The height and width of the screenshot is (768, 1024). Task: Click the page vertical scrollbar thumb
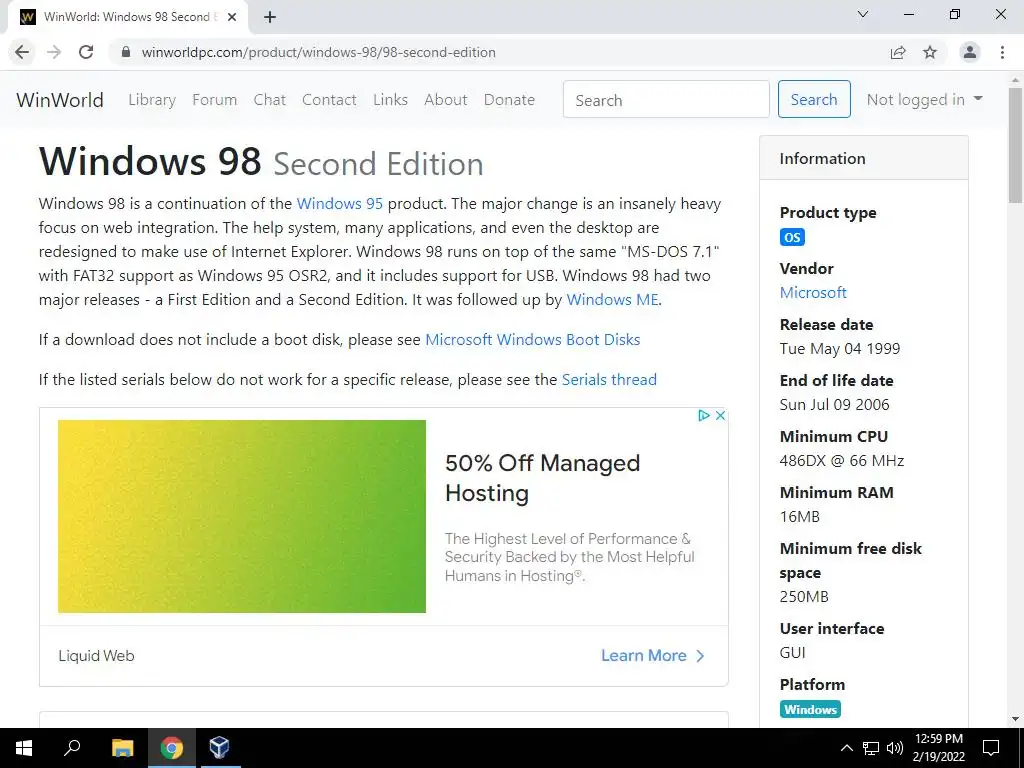pyautogui.click(x=1015, y=145)
